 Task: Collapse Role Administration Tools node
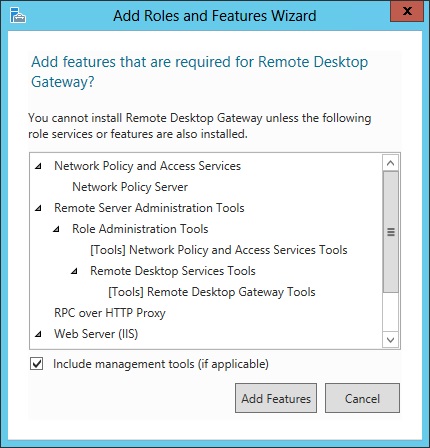[x=57, y=229]
